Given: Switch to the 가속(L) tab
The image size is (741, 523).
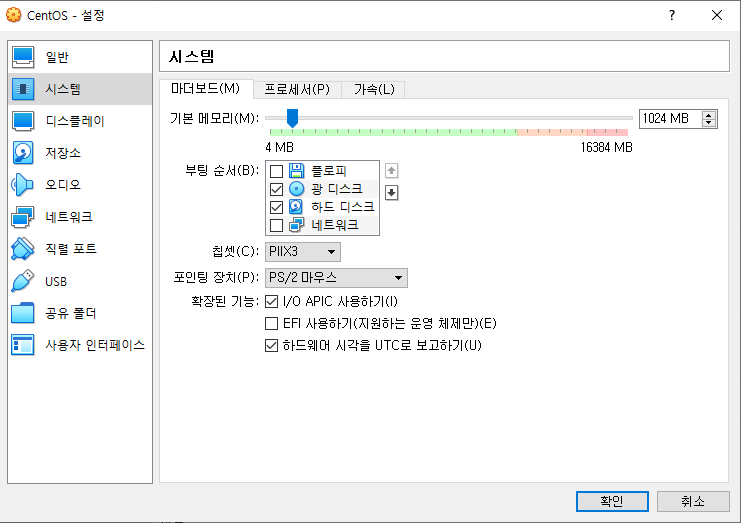Looking at the screenshot, I should tap(373, 89).
